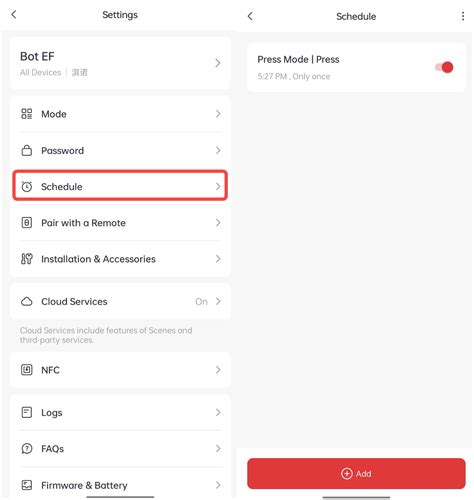Expand the Bot EF device chevron
Viewport: 474px width, 500px height.
click(218, 63)
